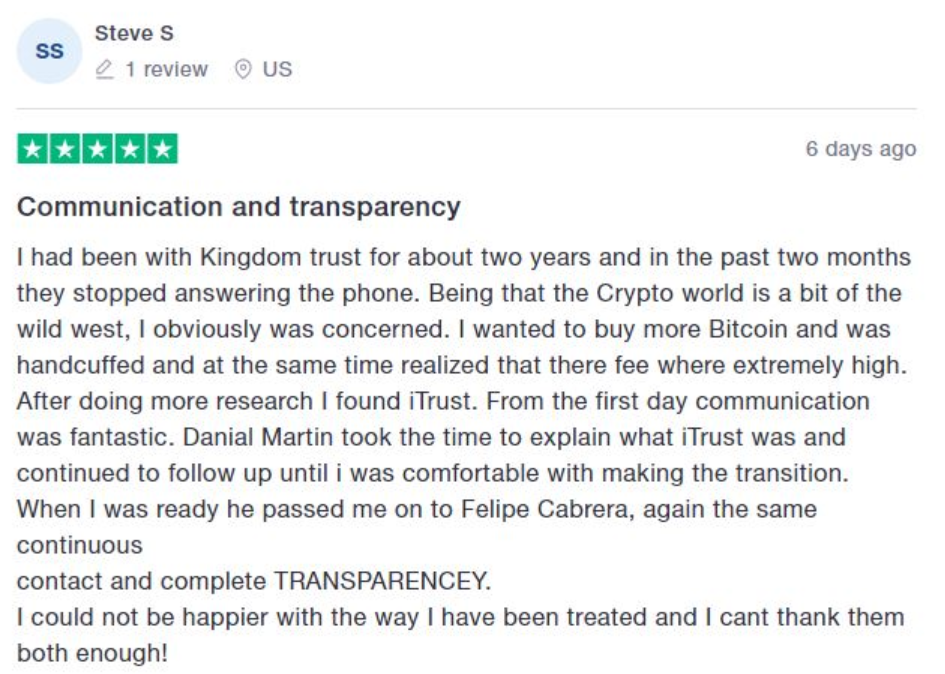Open the Steve S reviewer profile name
The image size is (945, 674).
pyautogui.click(x=134, y=33)
